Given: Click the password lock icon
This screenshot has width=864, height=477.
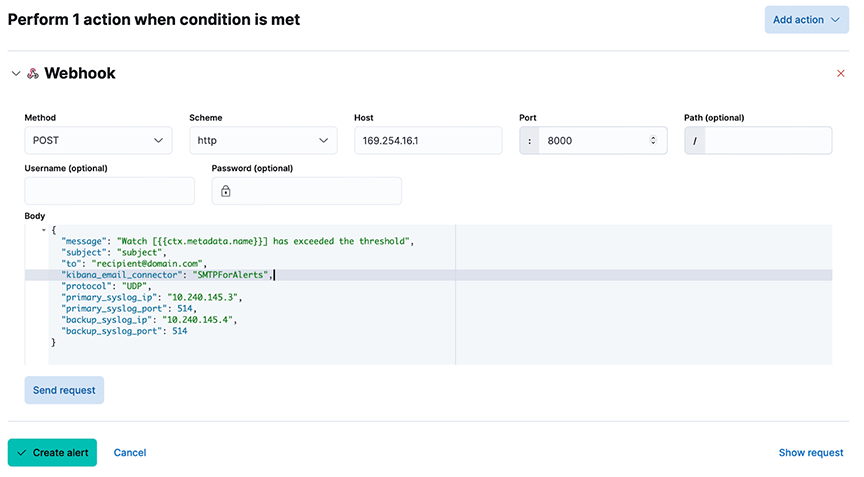Looking at the screenshot, I should pos(225,191).
